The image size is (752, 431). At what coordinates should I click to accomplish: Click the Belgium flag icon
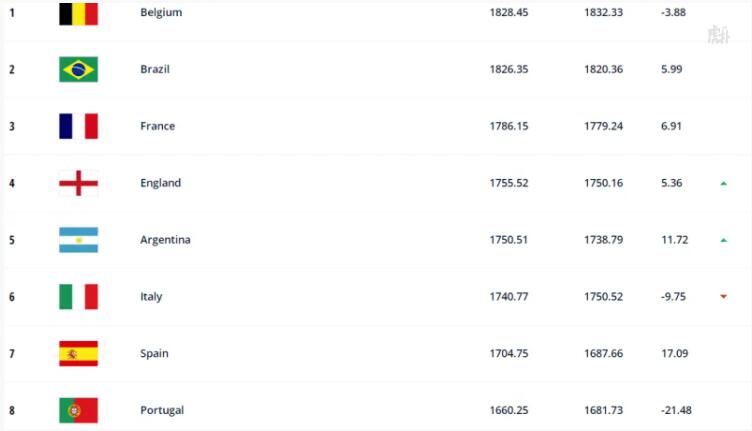78,13
